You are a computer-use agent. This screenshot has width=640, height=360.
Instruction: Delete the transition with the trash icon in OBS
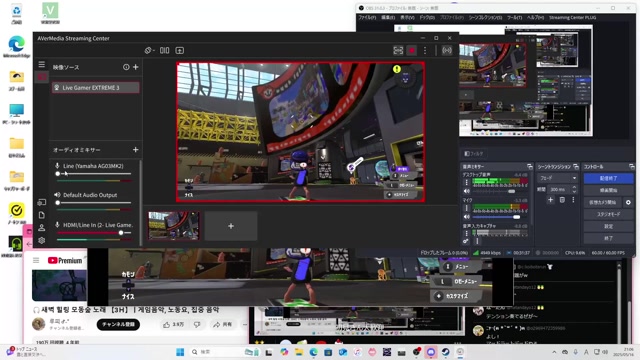click(x=562, y=200)
